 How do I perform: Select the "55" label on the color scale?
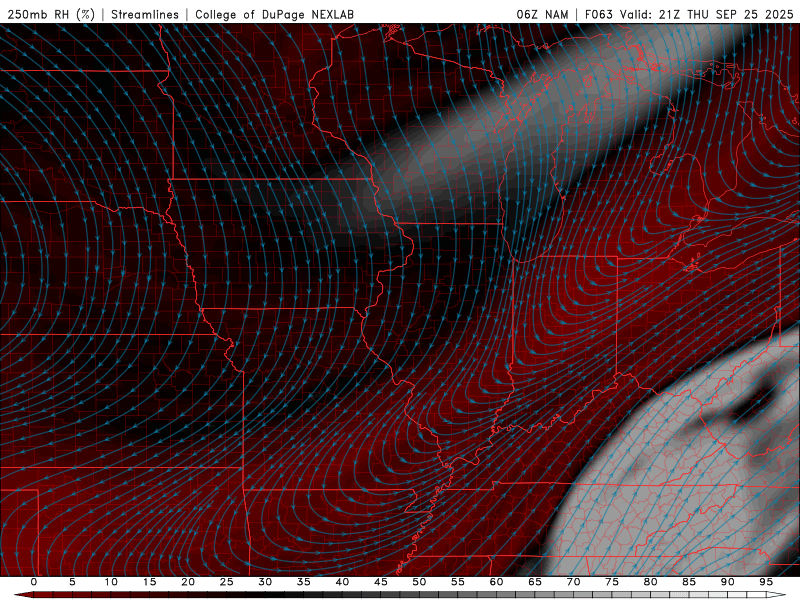(x=458, y=582)
